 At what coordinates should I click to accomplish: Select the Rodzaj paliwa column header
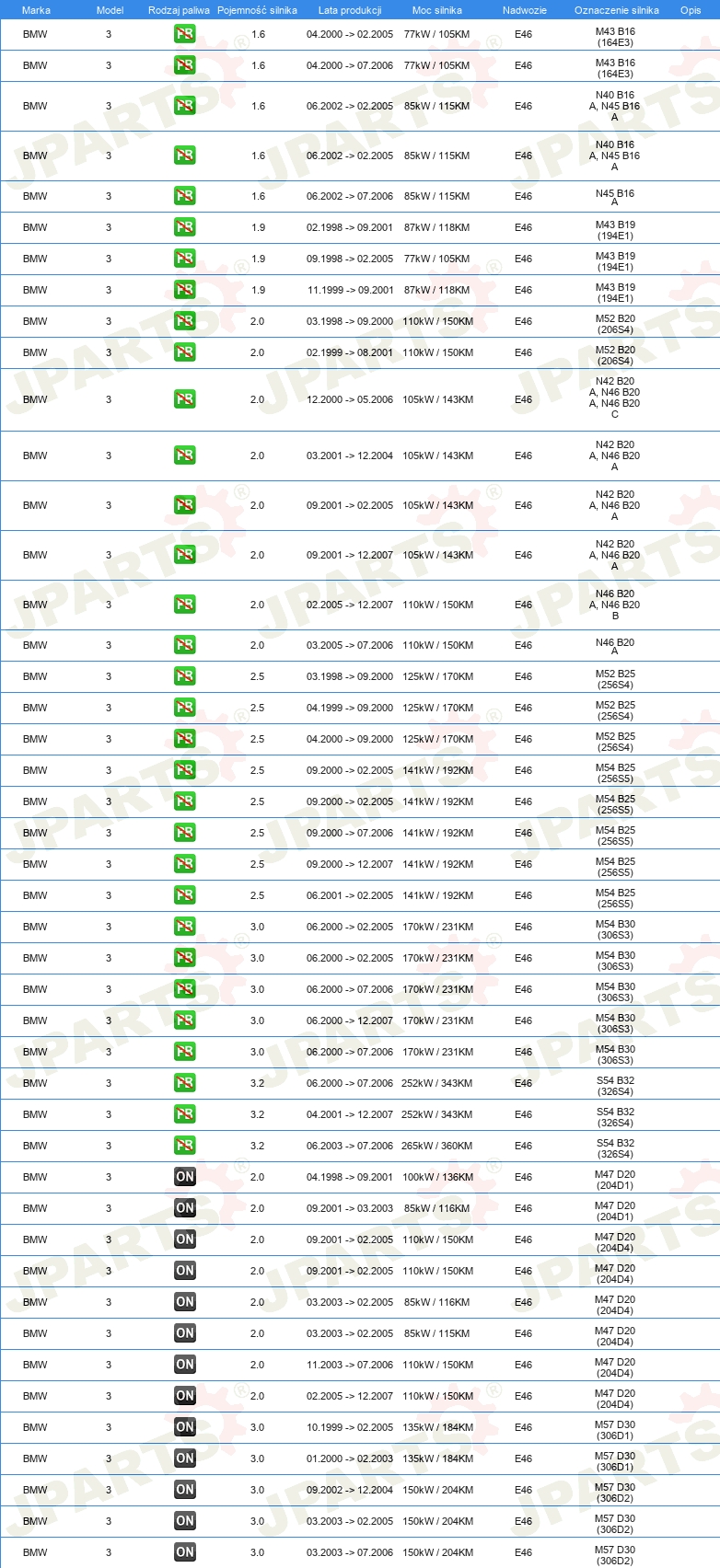point(179,10)
